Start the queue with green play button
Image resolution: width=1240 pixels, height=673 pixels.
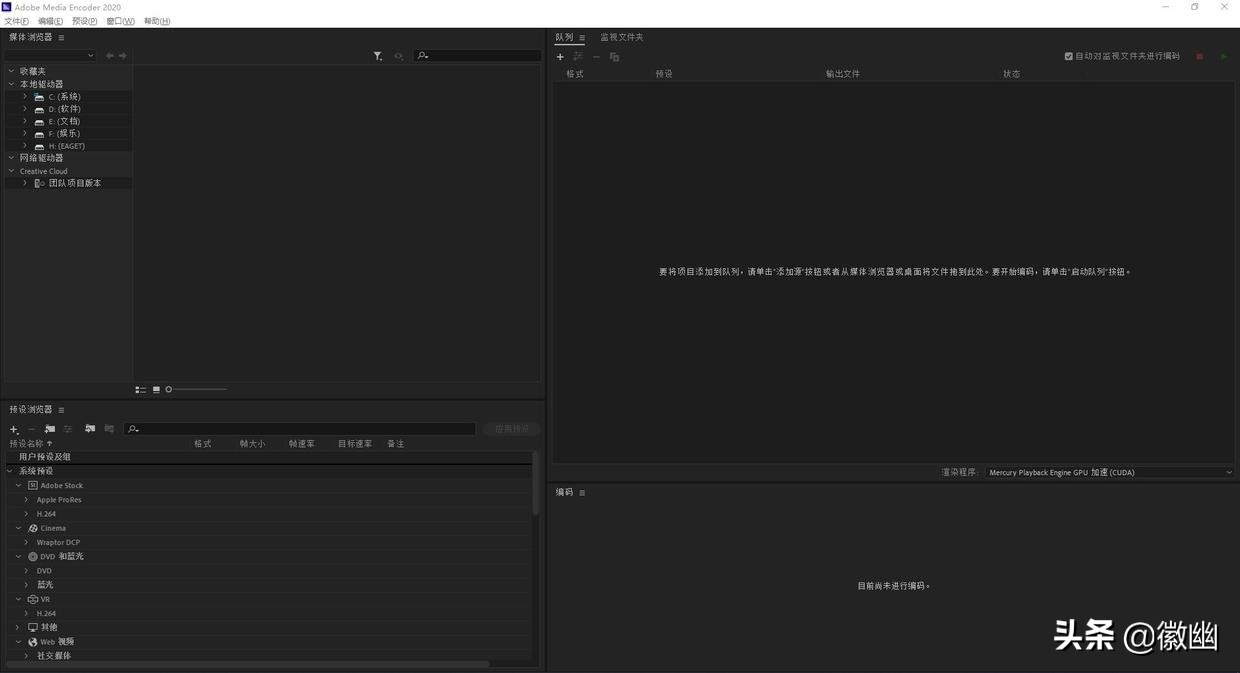pos(1223,57)
